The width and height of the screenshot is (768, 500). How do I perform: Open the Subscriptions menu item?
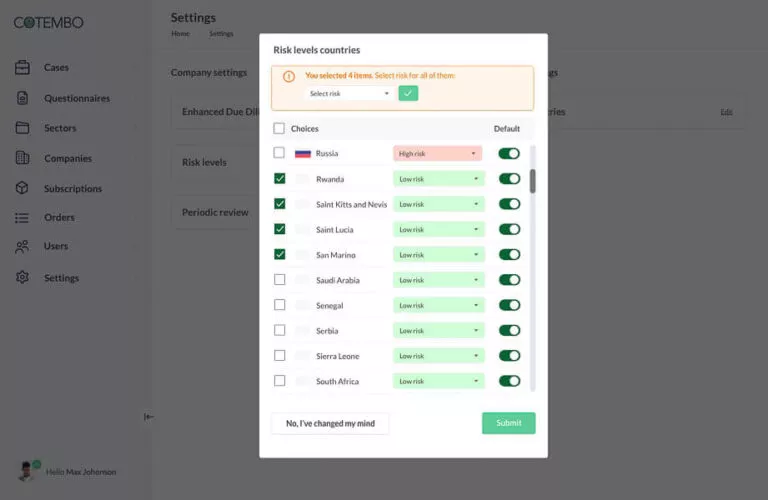[x=73, y=189]
